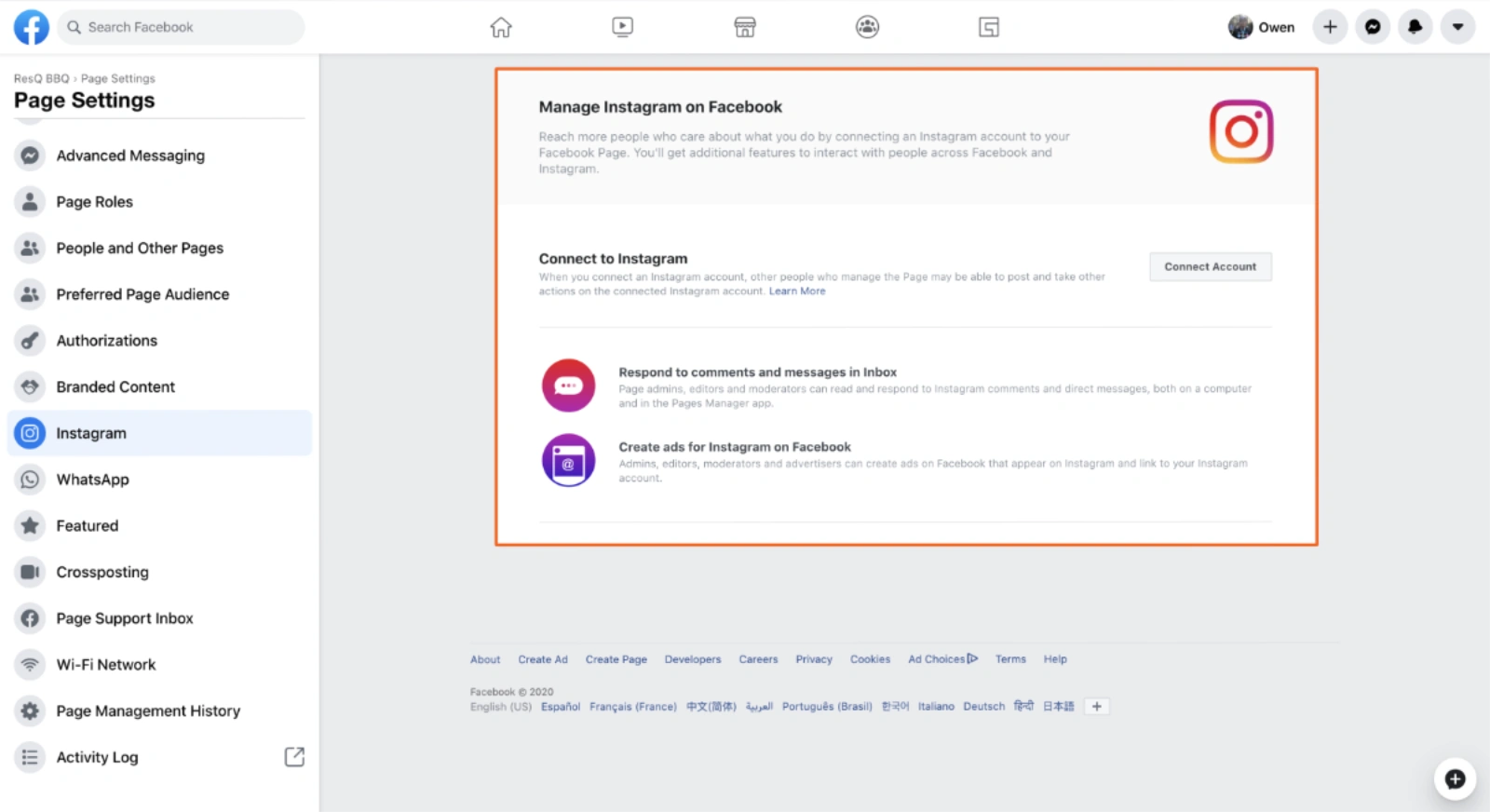Click the Featured star icon
This screenshot has width=1490, height=812.
[30, 525]
